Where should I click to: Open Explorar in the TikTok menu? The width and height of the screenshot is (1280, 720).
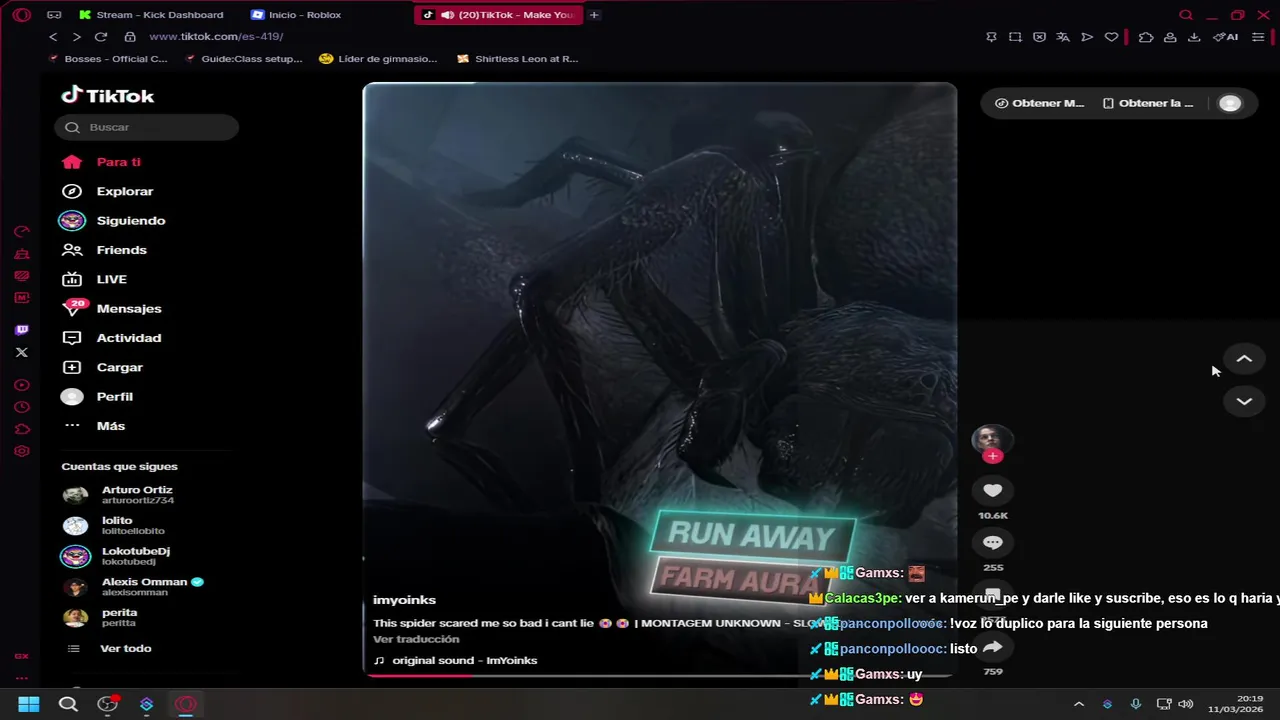point(107,191)
